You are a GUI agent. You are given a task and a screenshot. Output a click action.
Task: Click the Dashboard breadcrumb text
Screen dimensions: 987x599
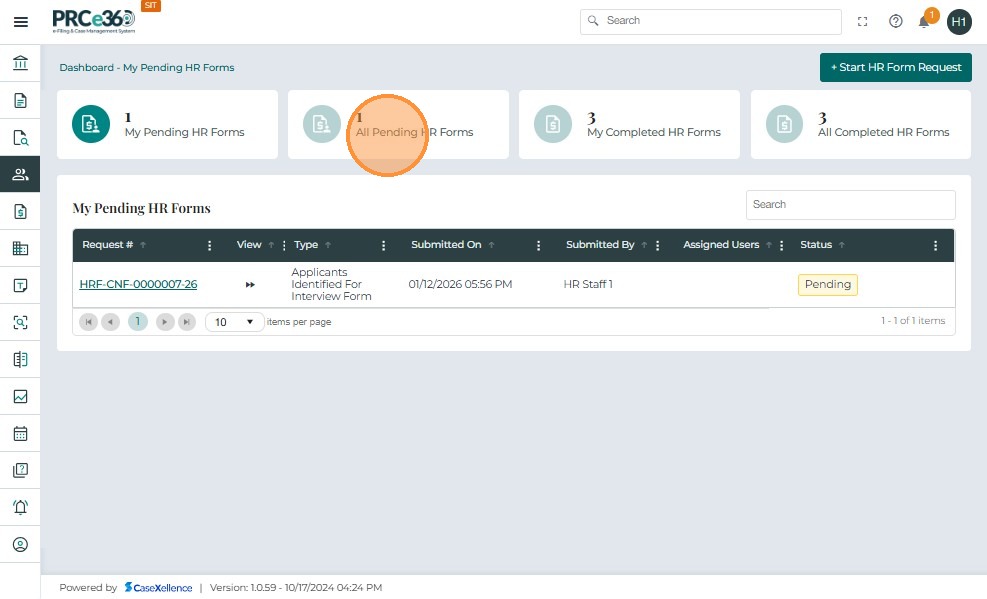click(86, 67)
